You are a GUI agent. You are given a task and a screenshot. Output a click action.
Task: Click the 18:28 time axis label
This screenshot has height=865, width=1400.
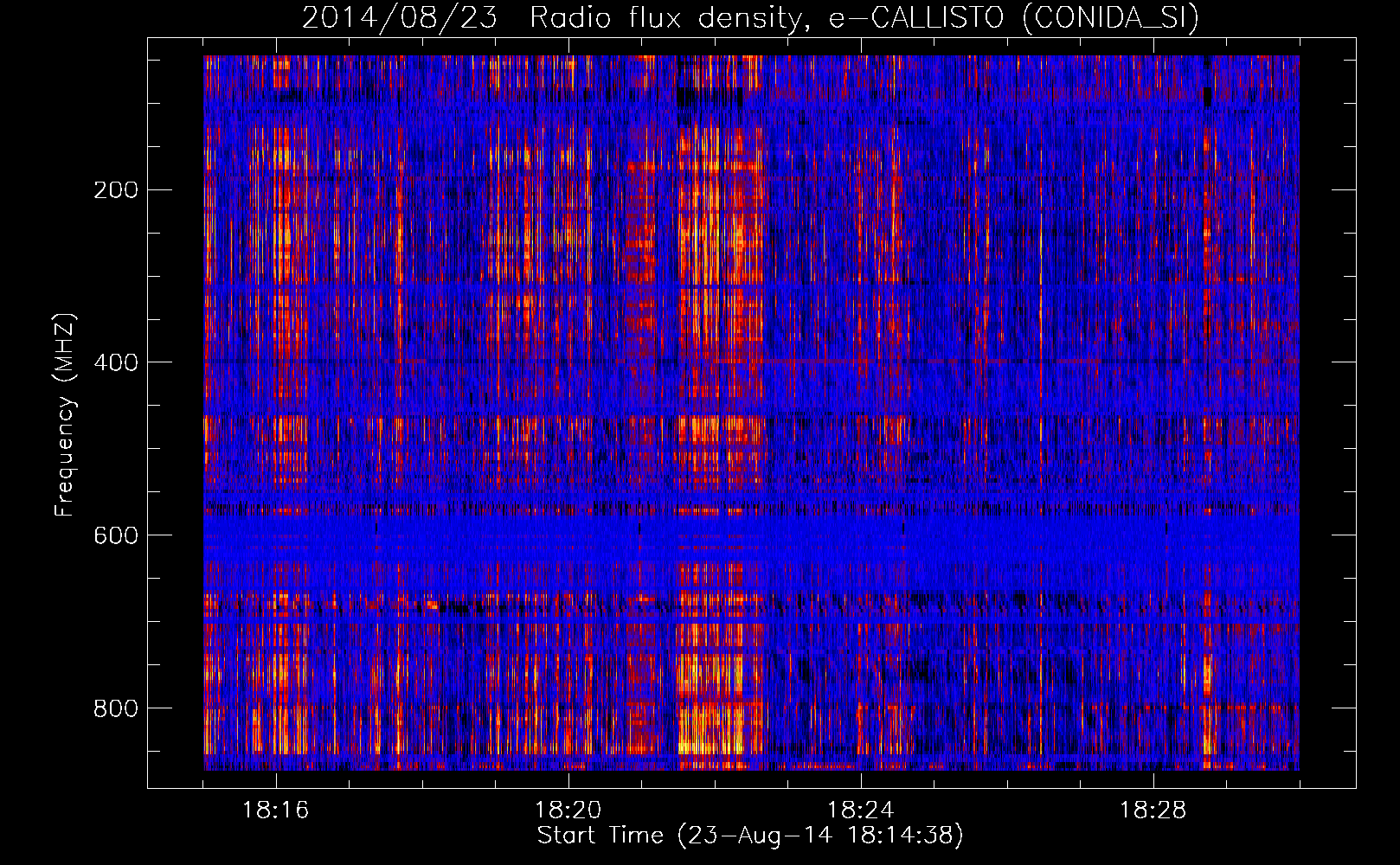click(x=1153, y=811)
